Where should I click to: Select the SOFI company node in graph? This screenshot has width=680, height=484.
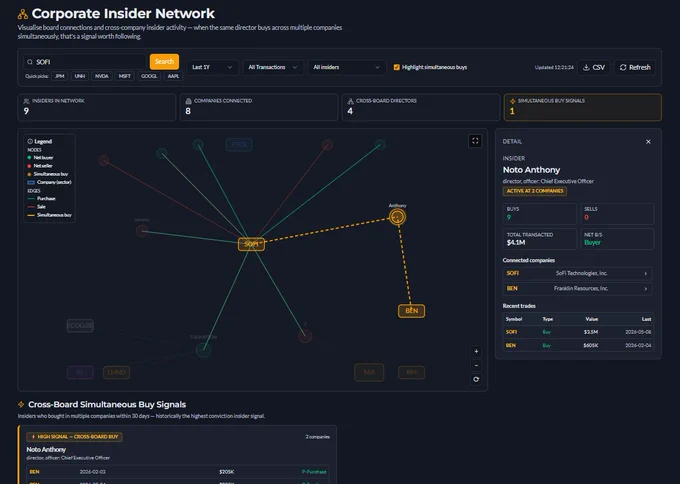point(251,244)
